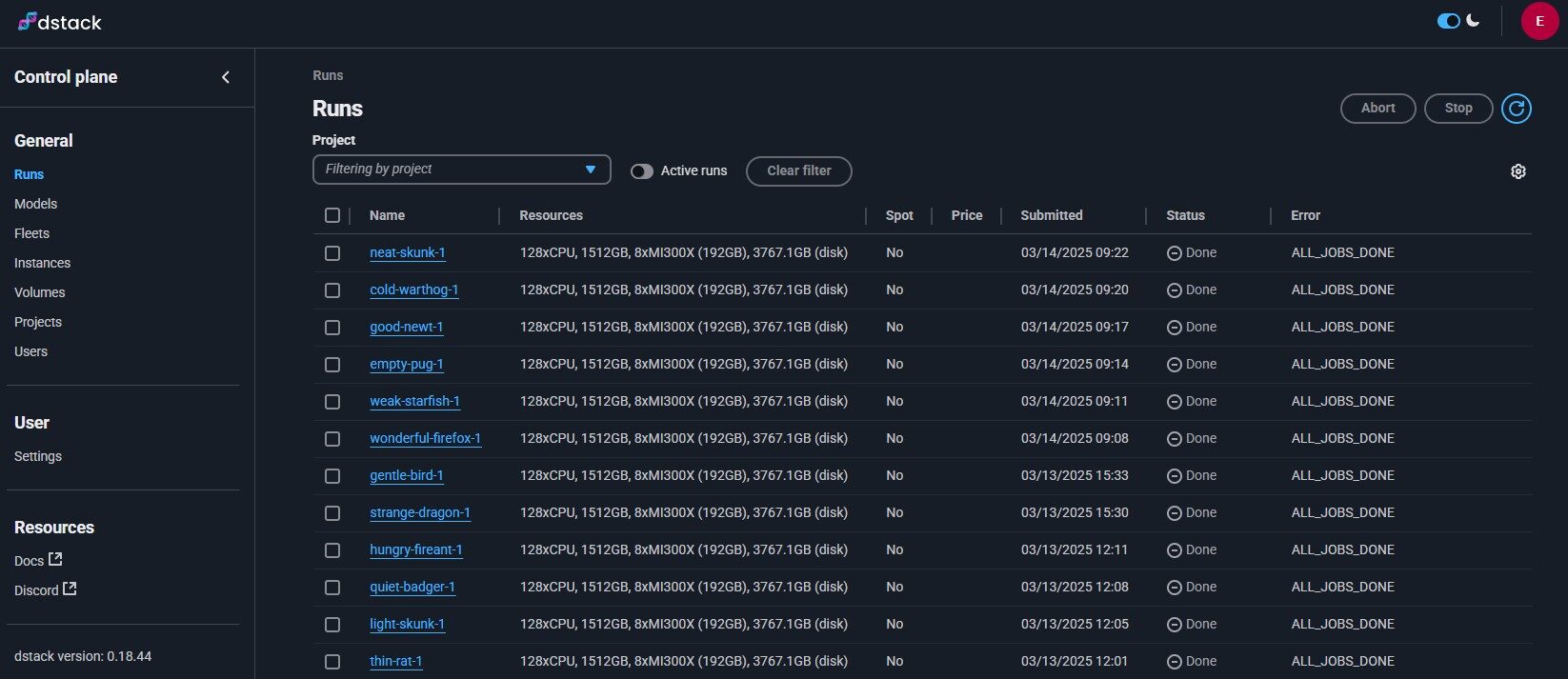The height and width of the screenshot is (679, 1568).
Task: Check the strange-dragon-1 row checkbox
Action: (332, 513)
